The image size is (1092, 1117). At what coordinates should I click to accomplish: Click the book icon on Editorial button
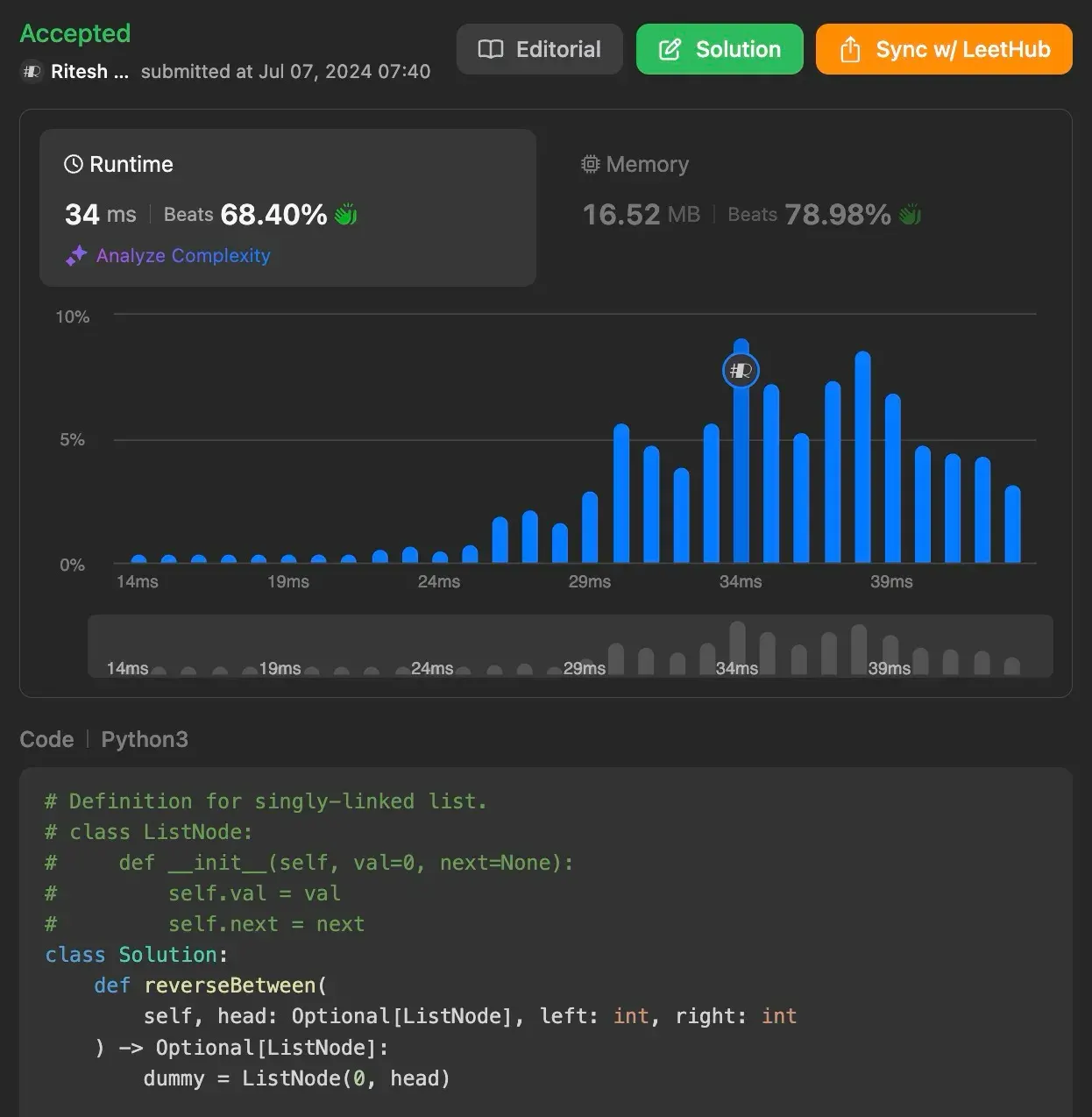pyautogui.click(x=489, y=49)
